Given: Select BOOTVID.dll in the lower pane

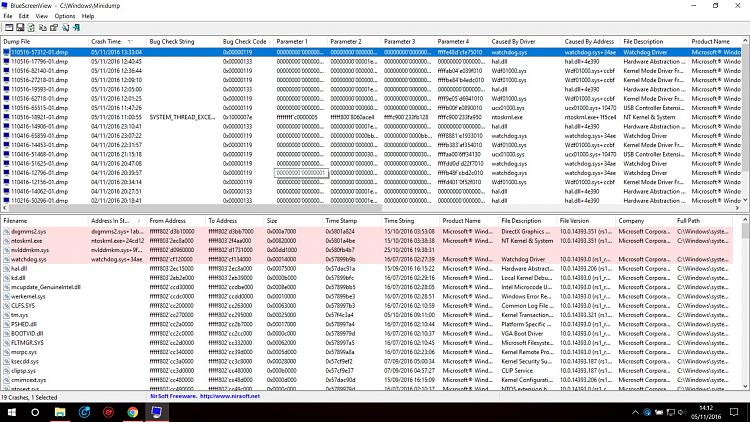Looking at the screenshot, I should [27, 333].
